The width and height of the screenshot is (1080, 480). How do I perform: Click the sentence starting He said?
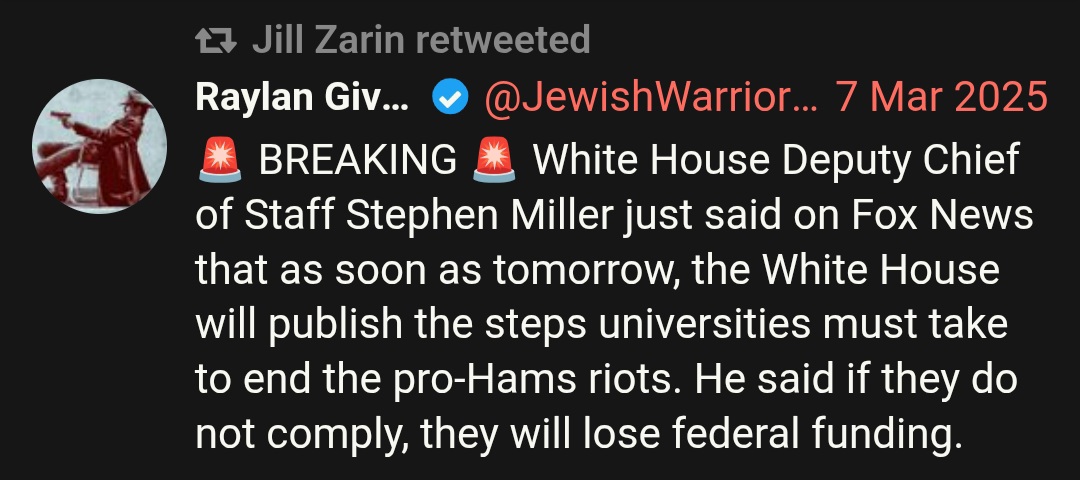point(579,406)
